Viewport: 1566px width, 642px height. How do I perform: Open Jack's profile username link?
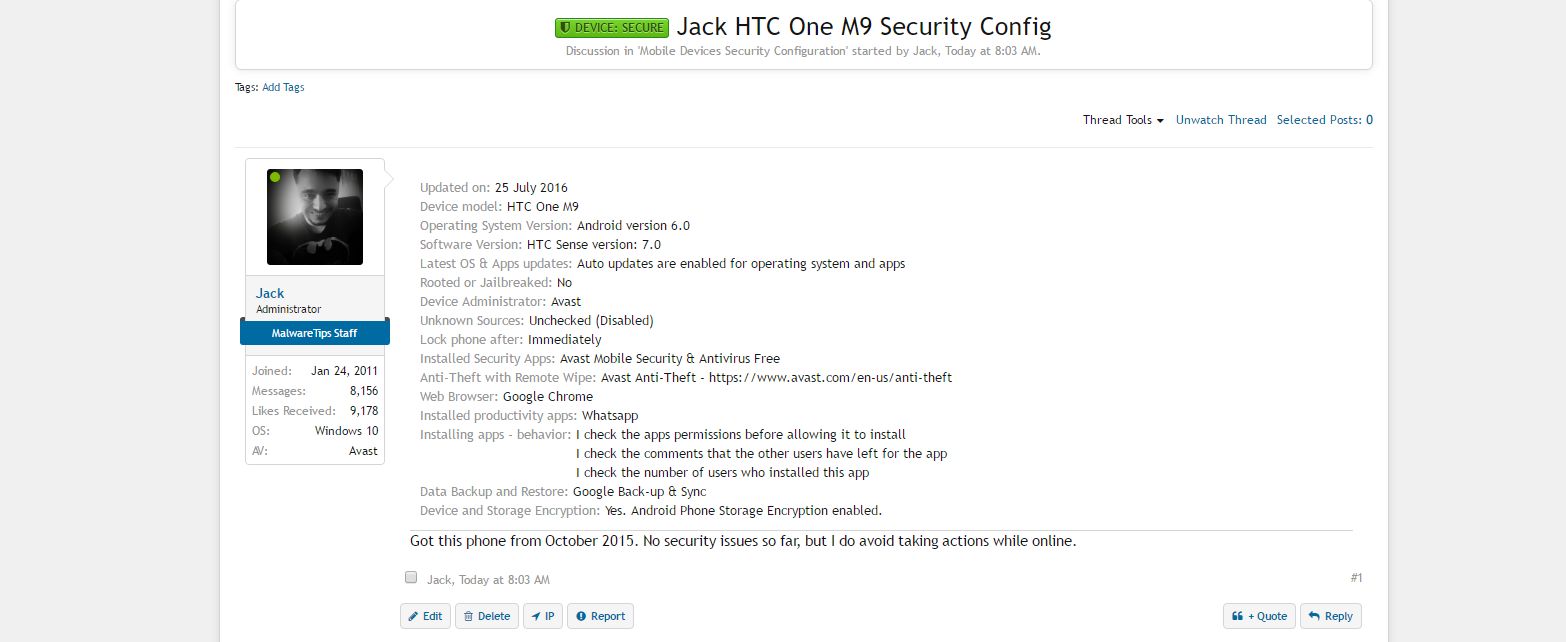[x=270, y=293]
